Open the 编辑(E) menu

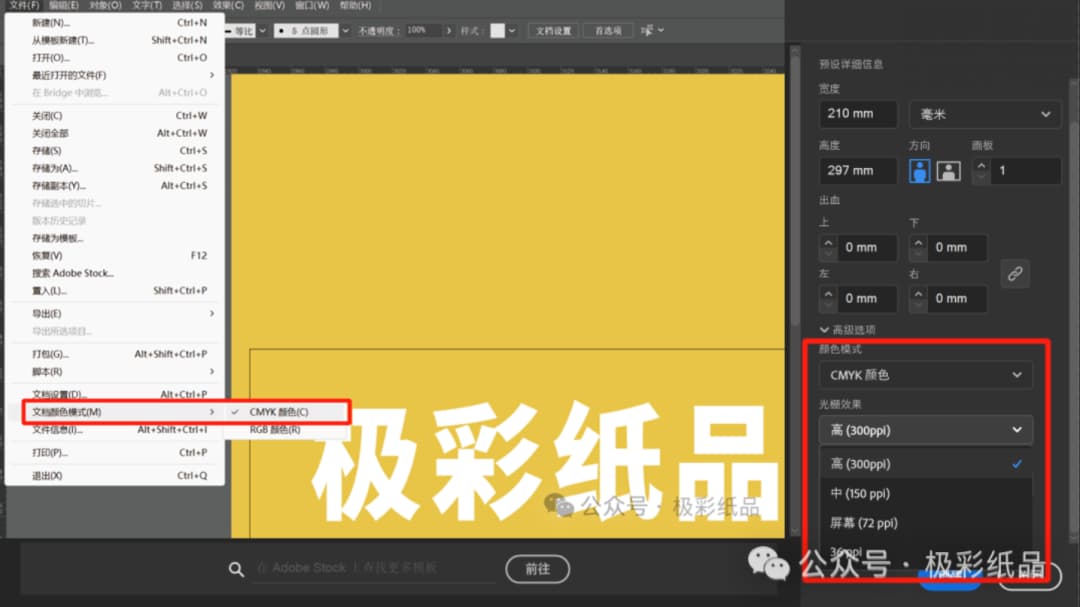63,5
